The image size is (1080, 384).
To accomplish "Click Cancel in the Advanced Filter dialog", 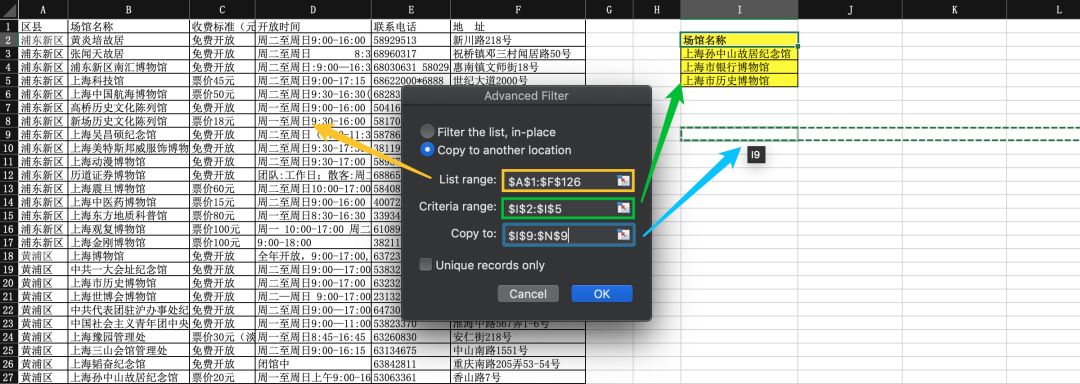I will point(528,294).
